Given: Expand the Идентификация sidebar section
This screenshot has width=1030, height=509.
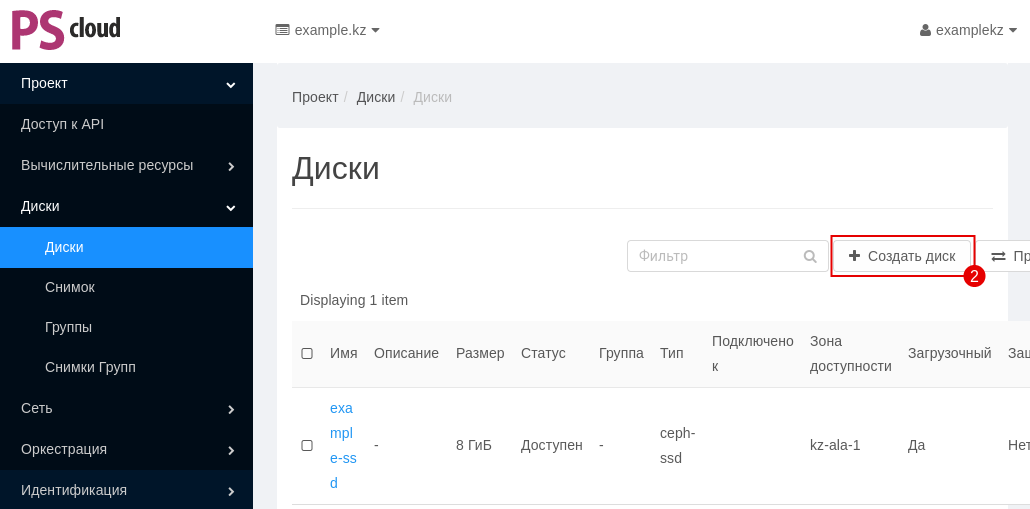Looking at the screenshot, I should click(x=126, y=490).
